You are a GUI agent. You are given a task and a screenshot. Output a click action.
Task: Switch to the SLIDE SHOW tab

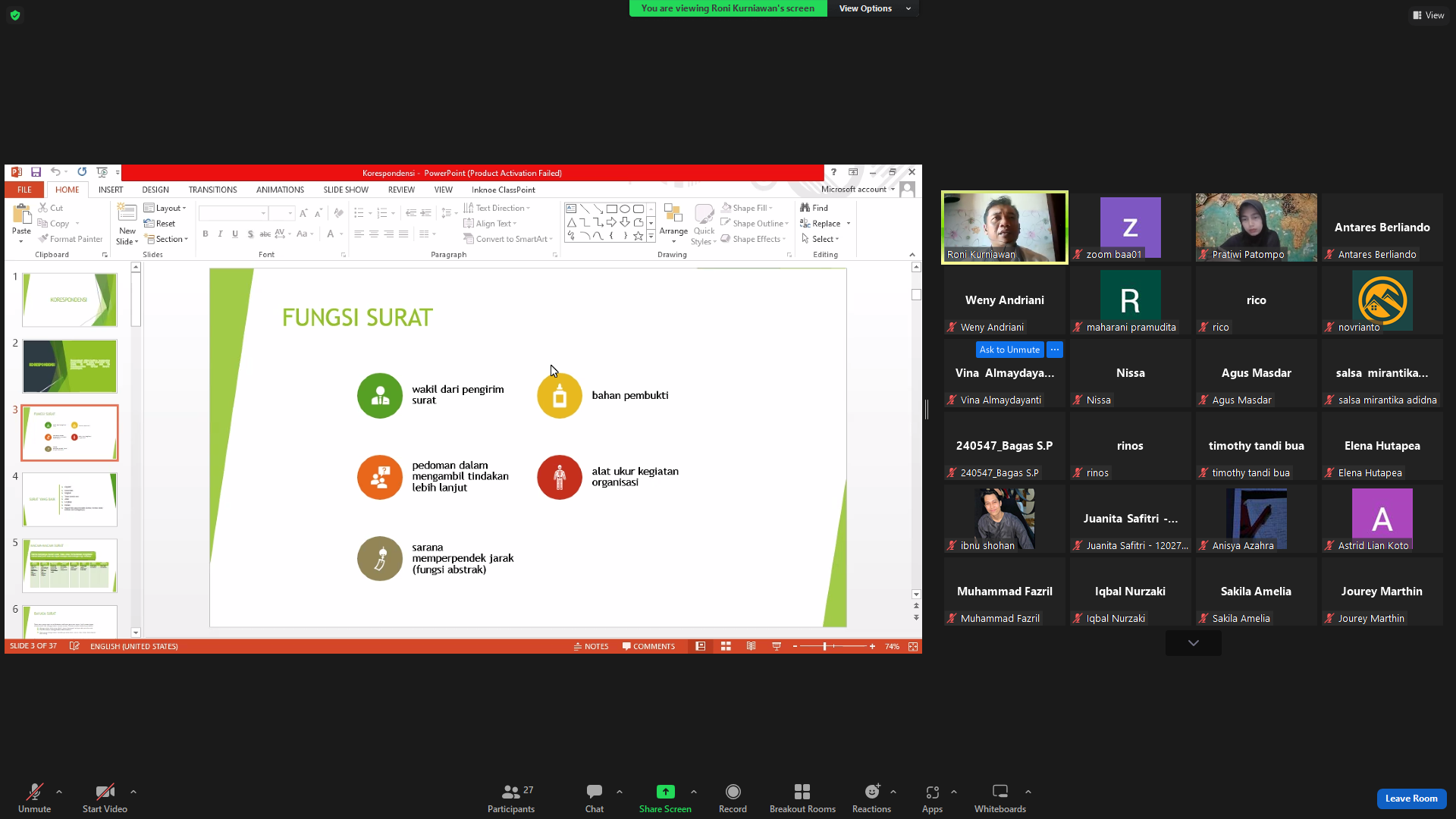tap(346, 190)
